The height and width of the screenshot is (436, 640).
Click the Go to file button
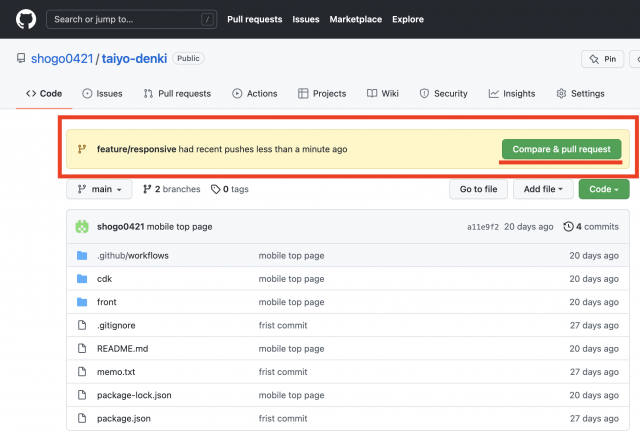pyautogui.click(x=478, y=189)
